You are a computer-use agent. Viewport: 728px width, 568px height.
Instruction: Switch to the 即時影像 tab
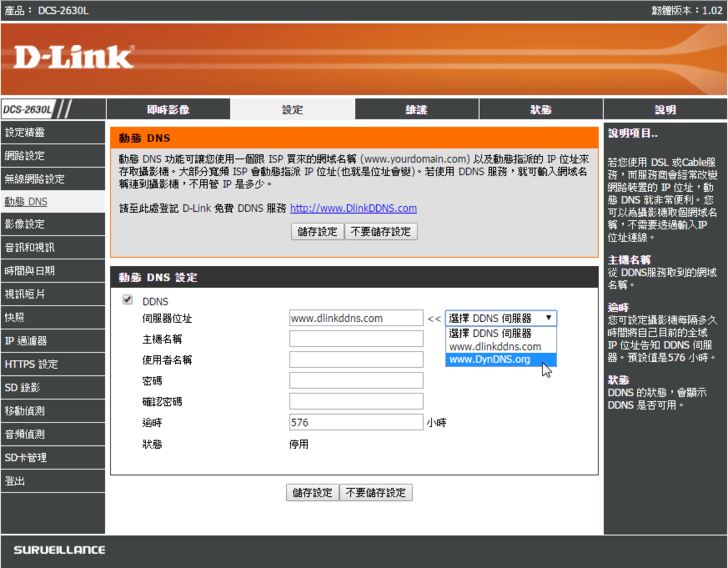click(x=168, y=110)
